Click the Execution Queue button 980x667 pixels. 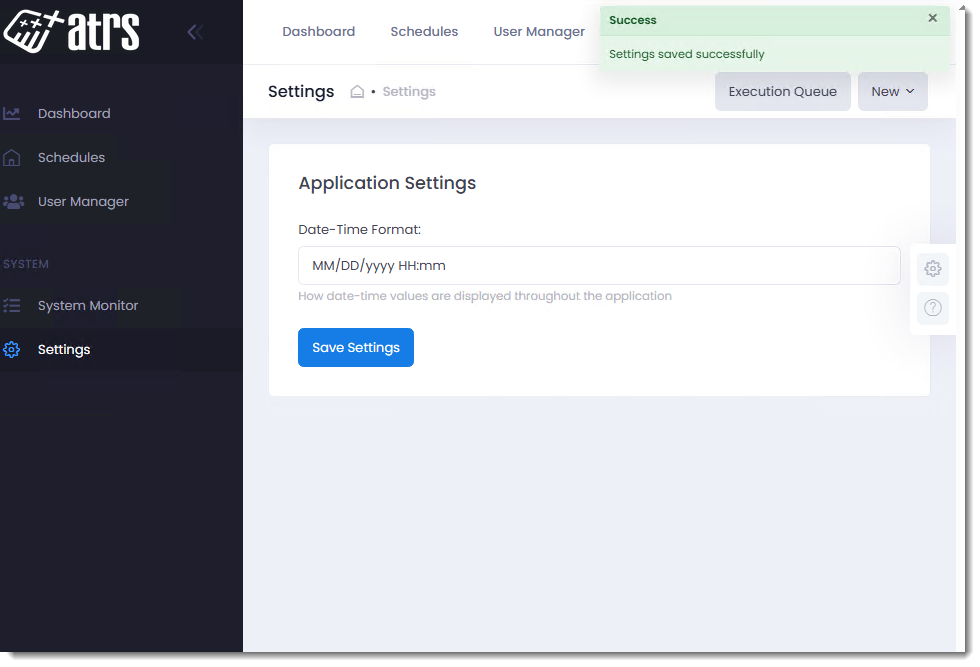point(782,92)
